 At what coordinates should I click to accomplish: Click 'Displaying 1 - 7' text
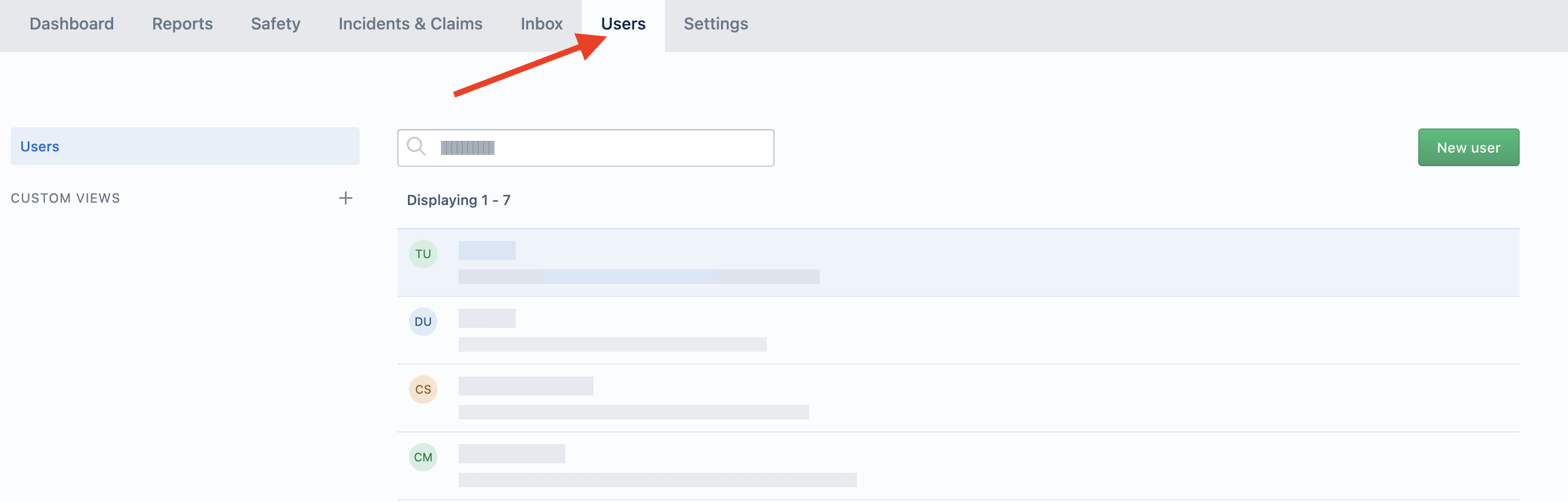pyautogui.click(x=459, y=200)
